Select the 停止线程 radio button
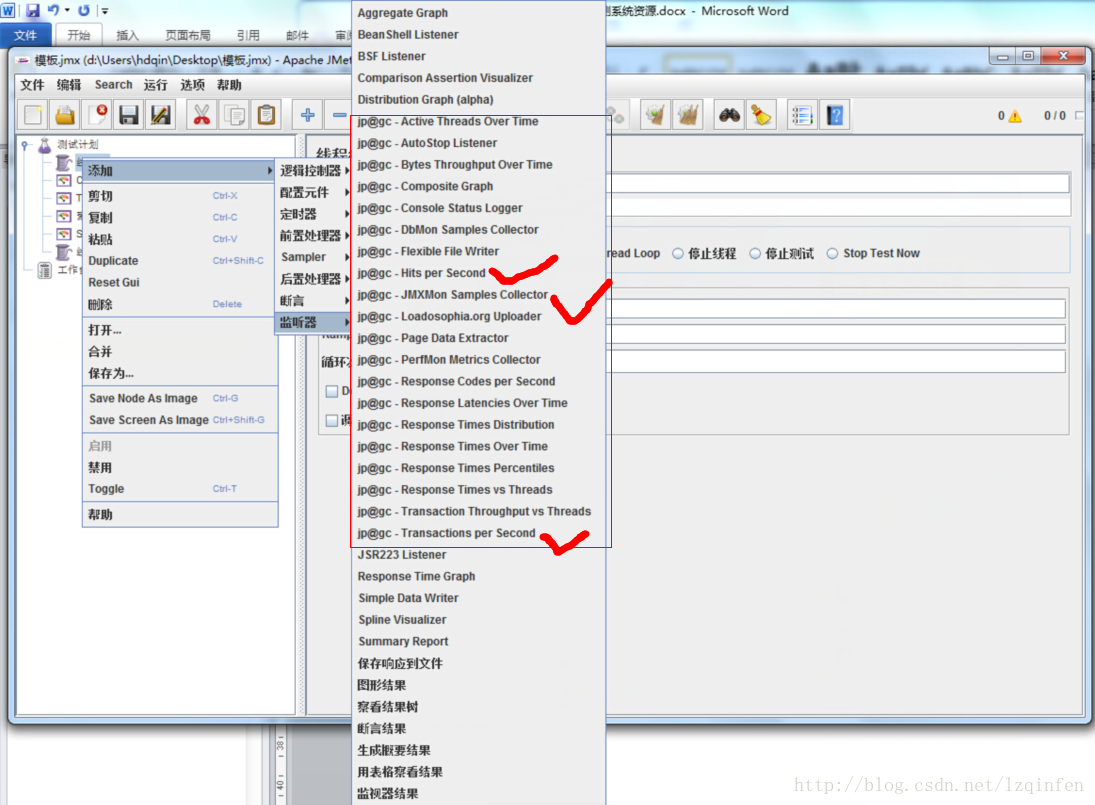The width and height of the screenshot is (1095, 805). click(677, 253)
